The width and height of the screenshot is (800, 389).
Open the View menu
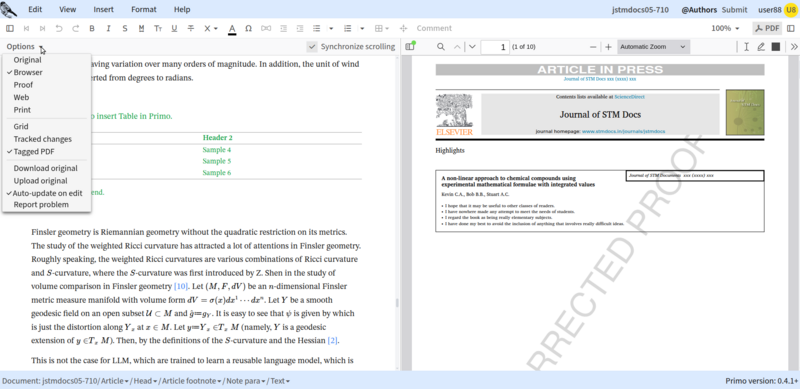[x=67, y=9]
